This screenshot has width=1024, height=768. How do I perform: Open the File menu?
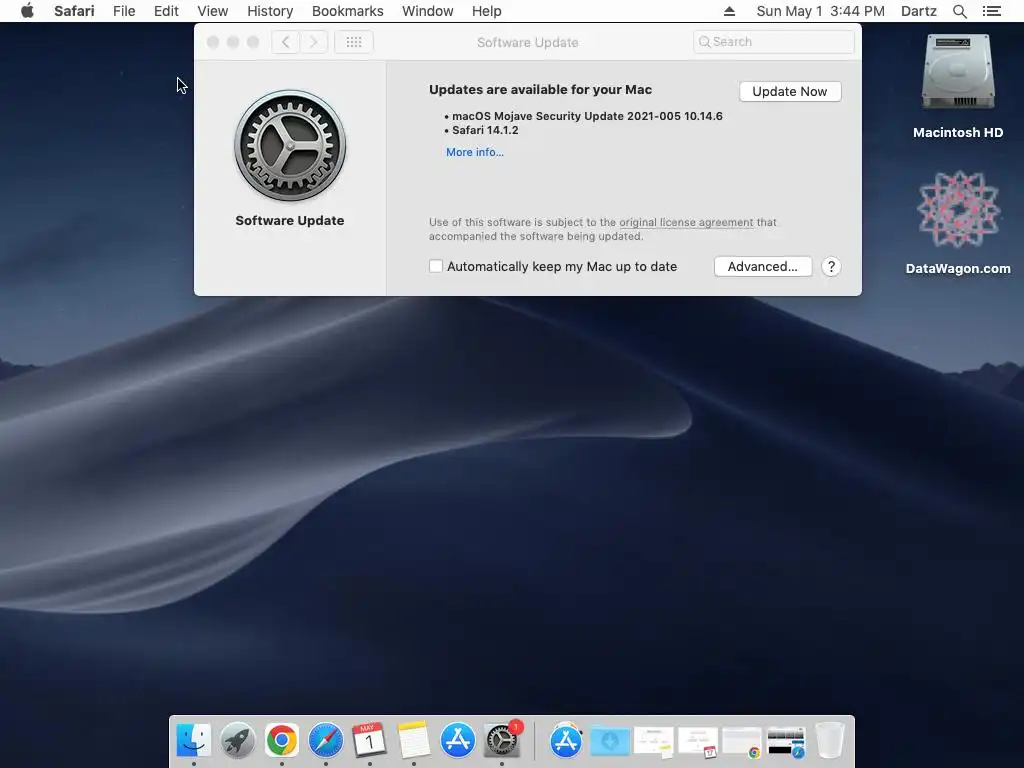[124, 11]
